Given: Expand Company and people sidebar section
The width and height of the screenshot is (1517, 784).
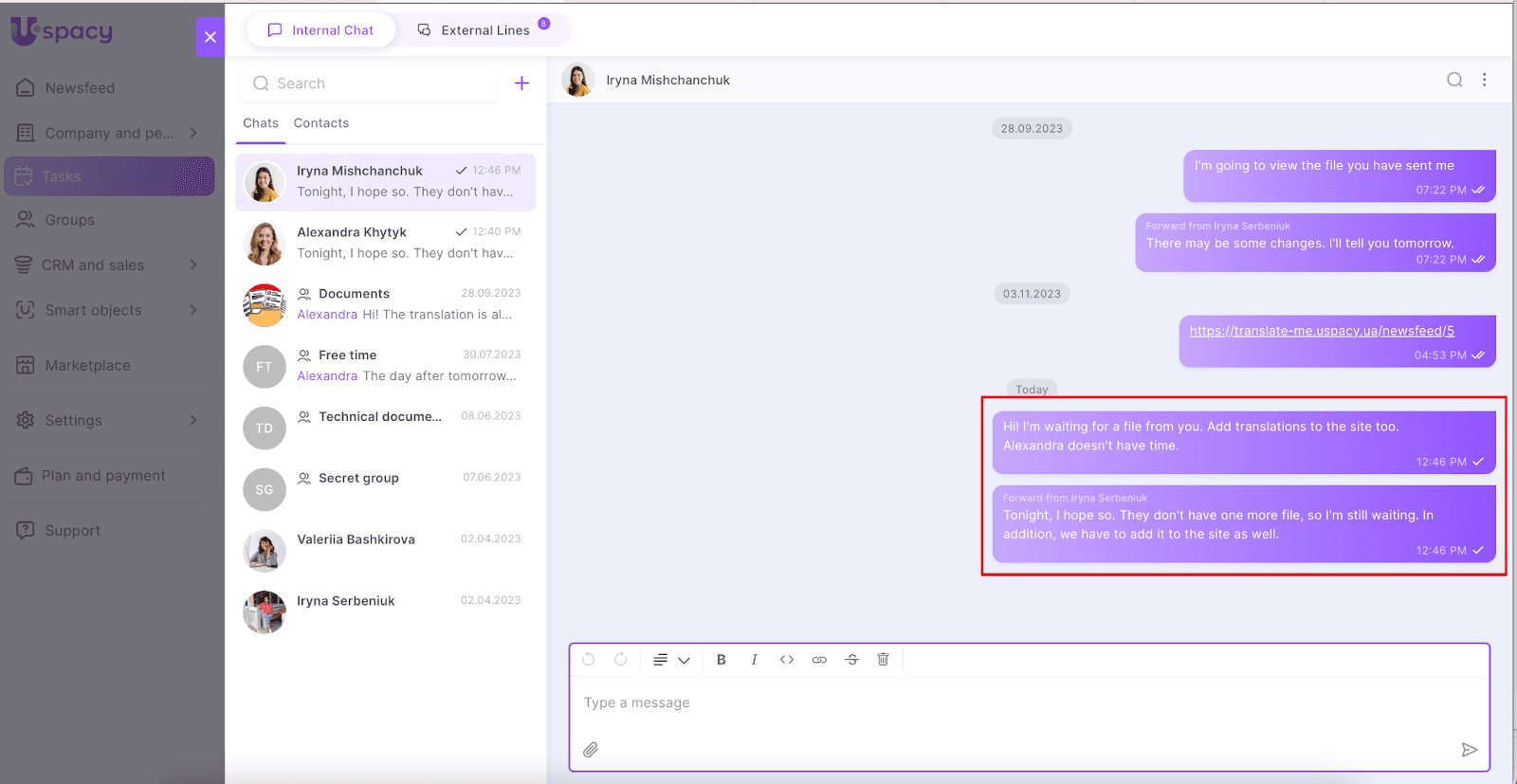Looking at the screenshot, I should 193,134.
